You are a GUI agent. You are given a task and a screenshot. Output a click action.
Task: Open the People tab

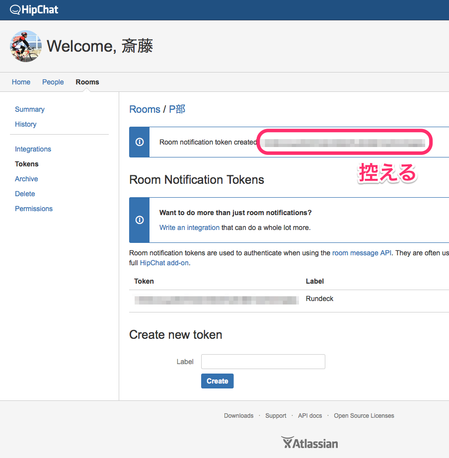click(x=53, y=82)
